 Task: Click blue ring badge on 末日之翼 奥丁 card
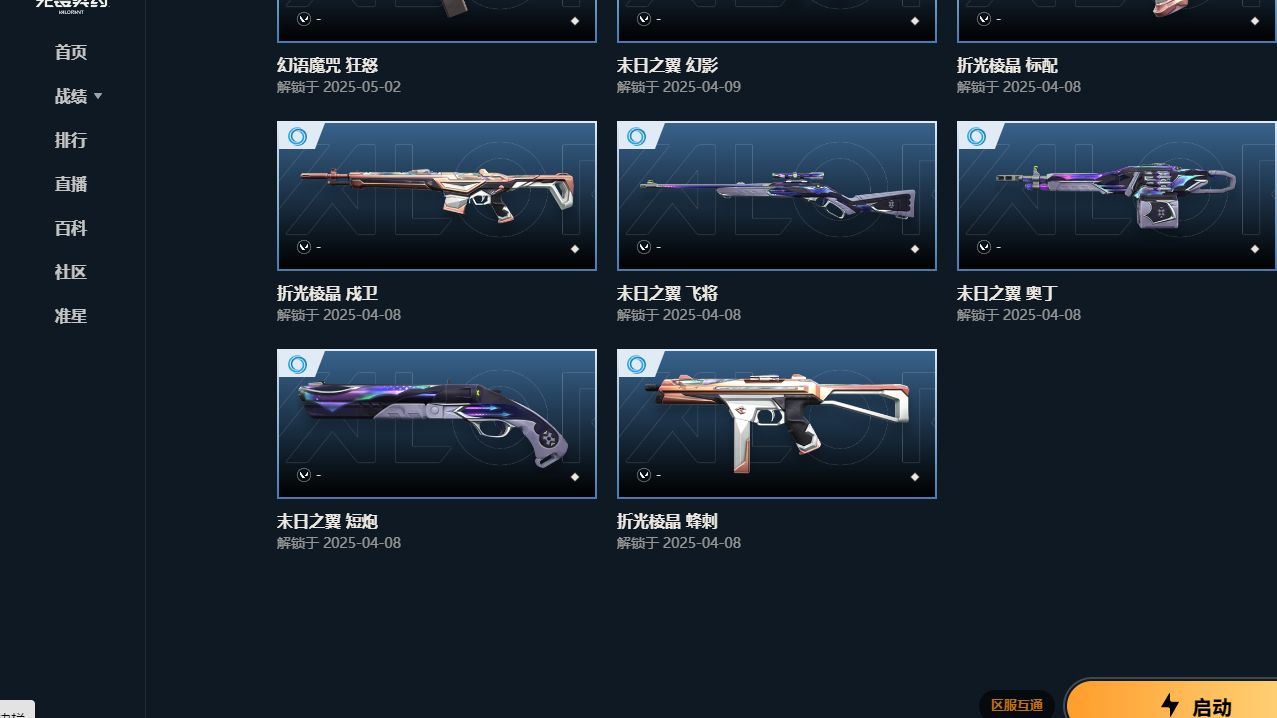point(977,137)
